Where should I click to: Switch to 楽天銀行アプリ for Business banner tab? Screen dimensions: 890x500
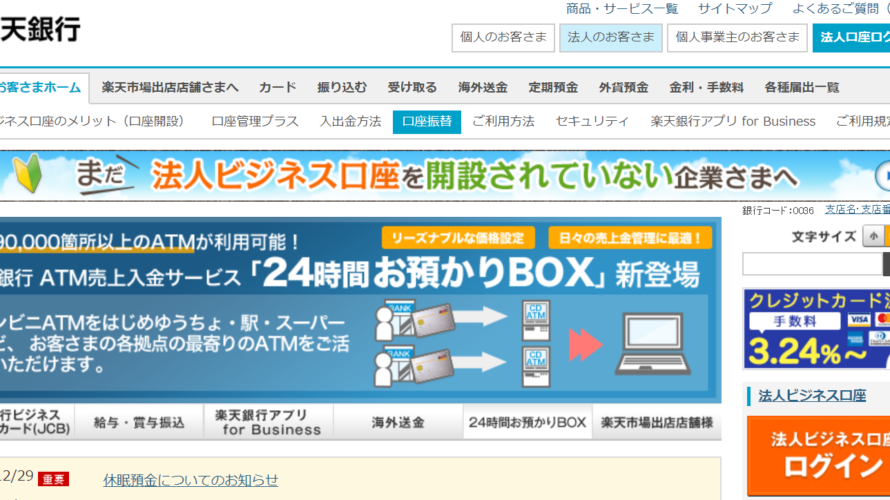[269, 422]
